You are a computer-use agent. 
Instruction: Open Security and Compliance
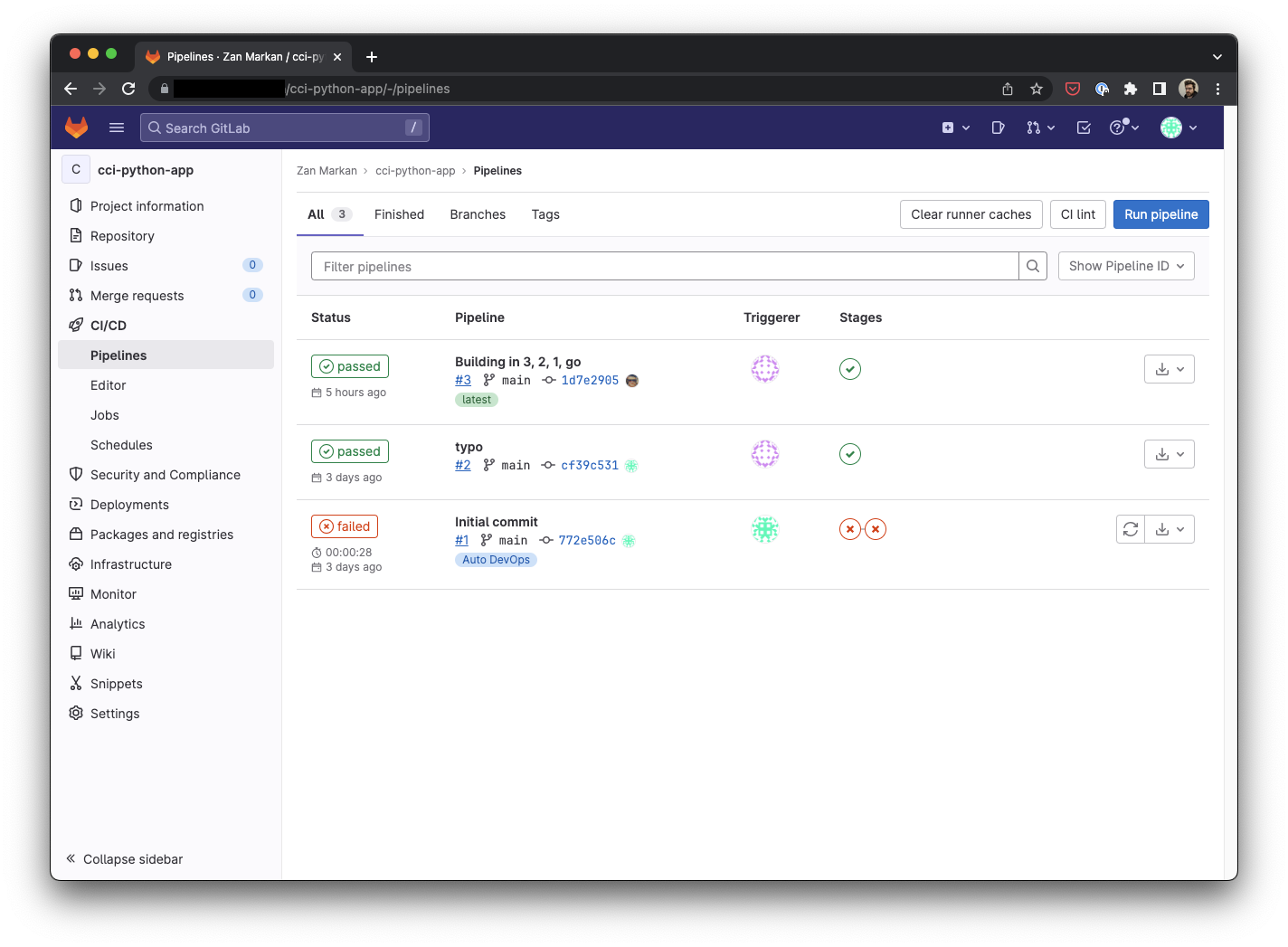click(166, 475)
